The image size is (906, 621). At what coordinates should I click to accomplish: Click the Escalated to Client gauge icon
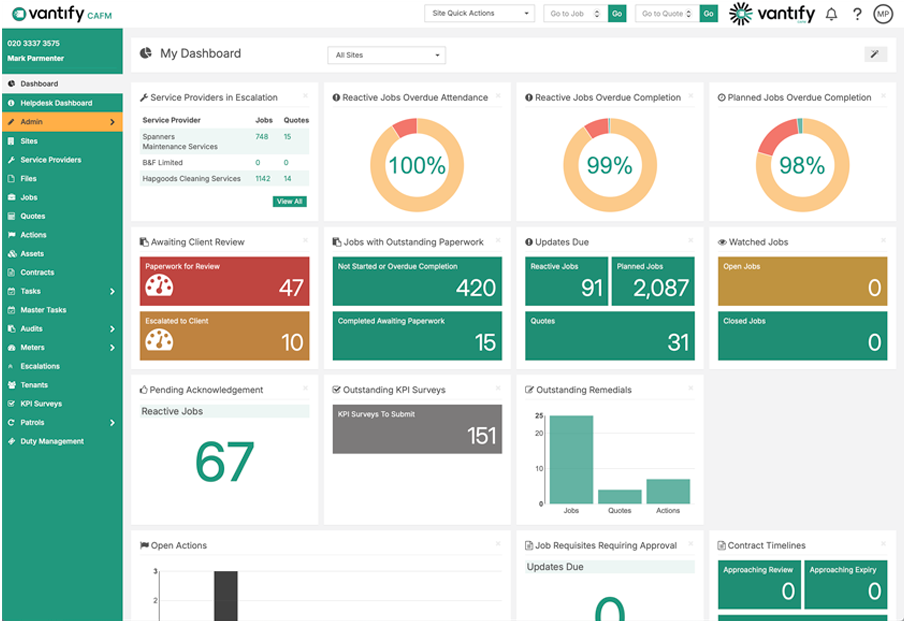[159, 340]
